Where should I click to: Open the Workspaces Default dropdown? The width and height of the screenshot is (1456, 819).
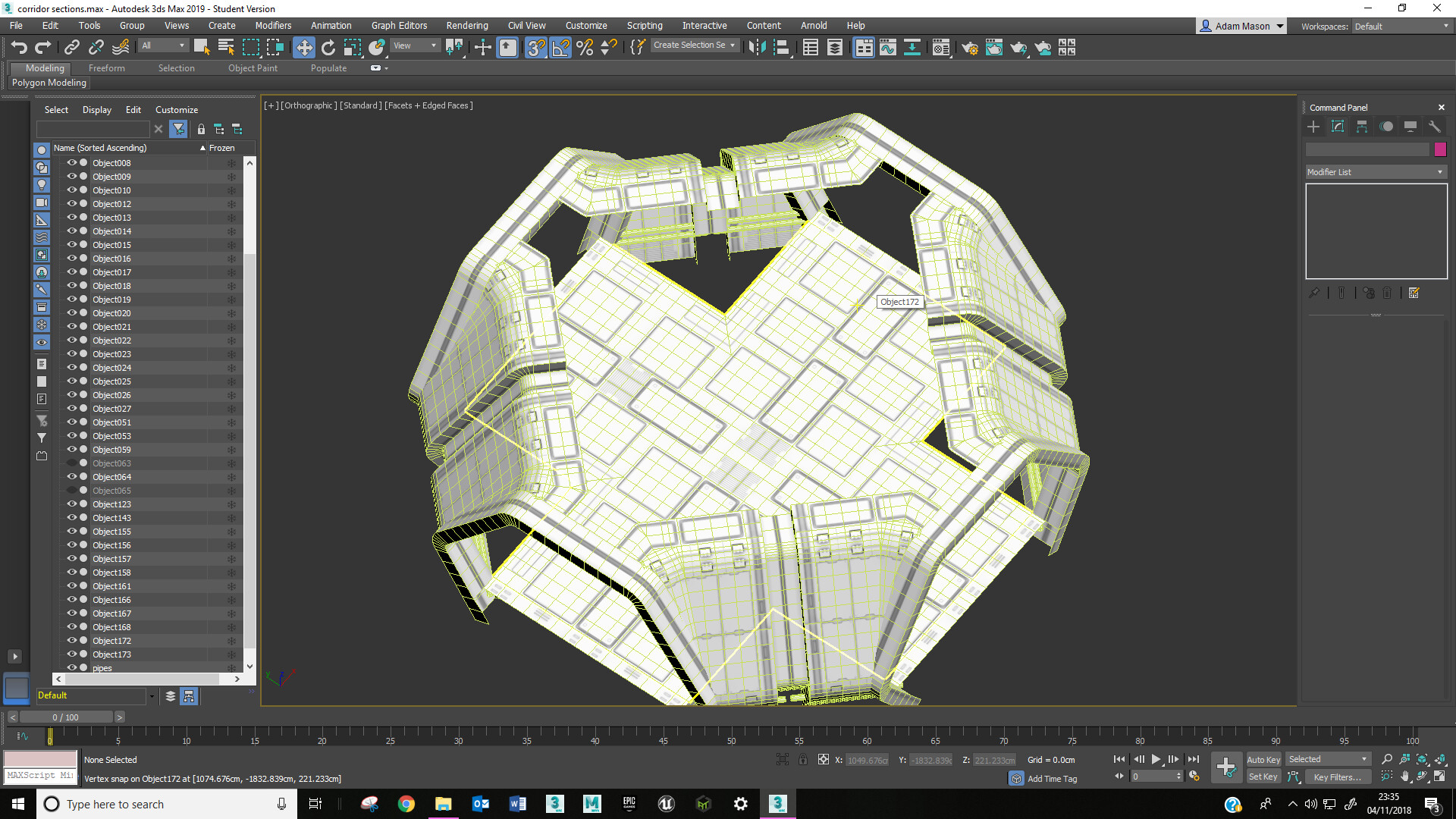(x=1401, y=26)
